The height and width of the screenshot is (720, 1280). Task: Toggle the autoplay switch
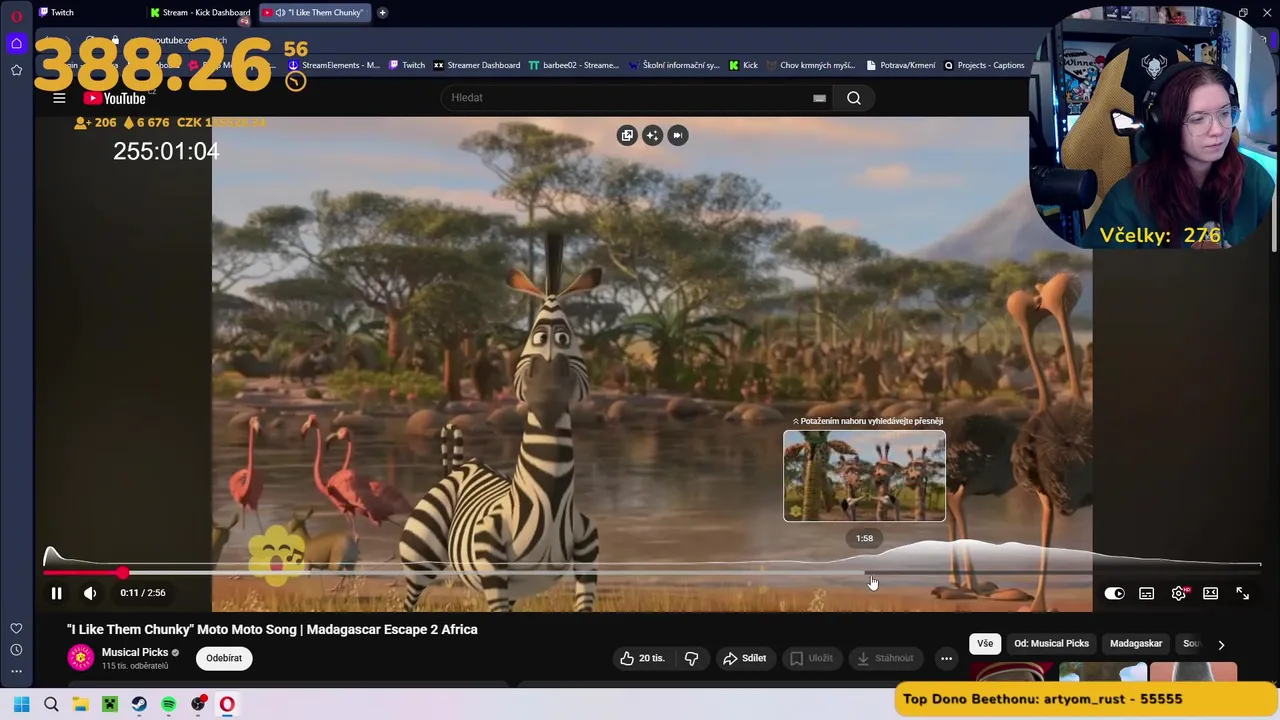[1114, 594]
